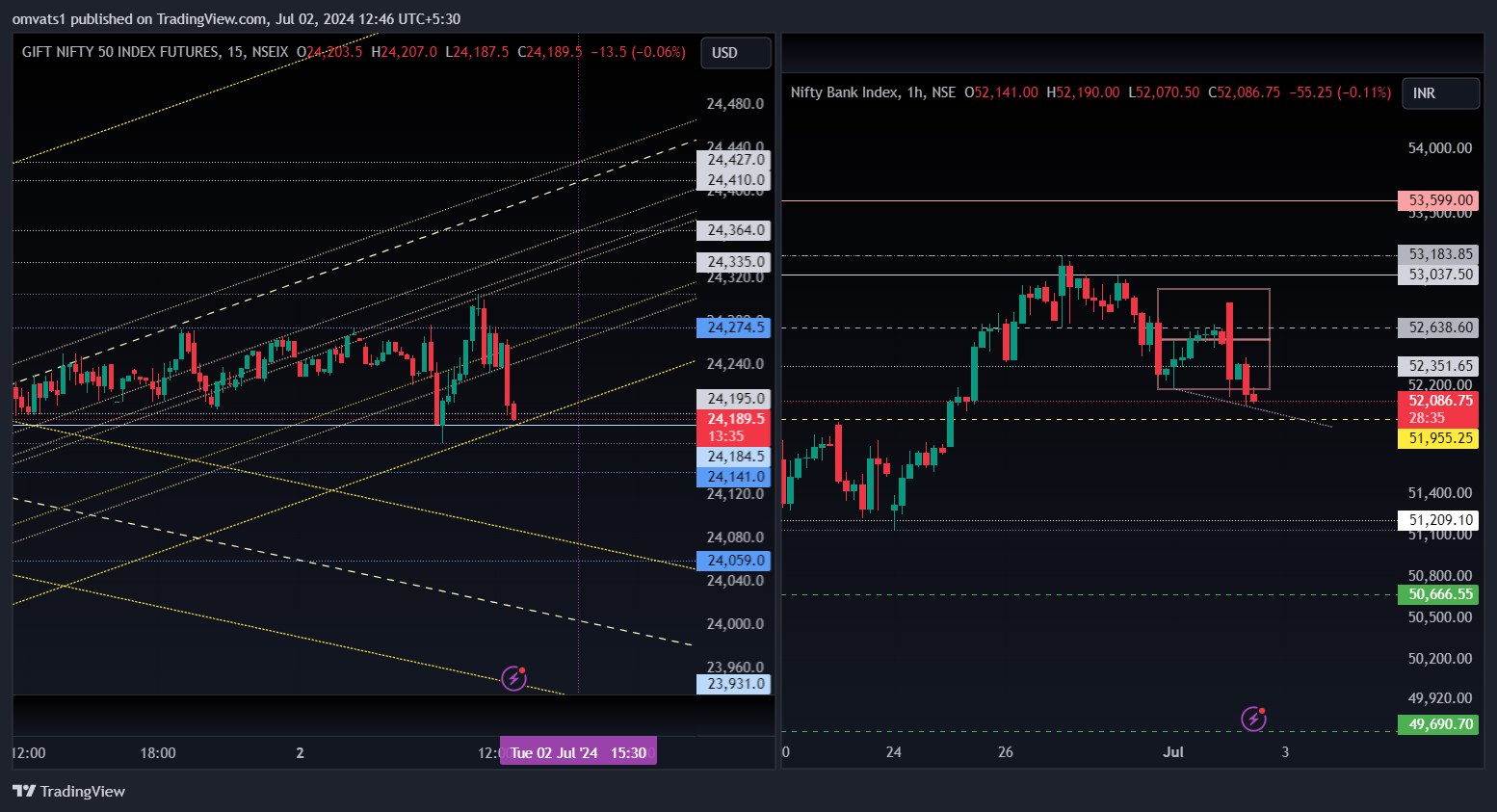This screenshot has height=812, width=1497.
Task: Click the 49,690.70 green price label
Action: point(1440,724)
